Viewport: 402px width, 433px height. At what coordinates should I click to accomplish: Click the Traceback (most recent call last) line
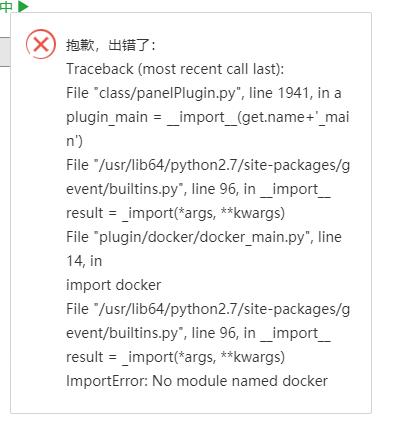click(175, 69)
